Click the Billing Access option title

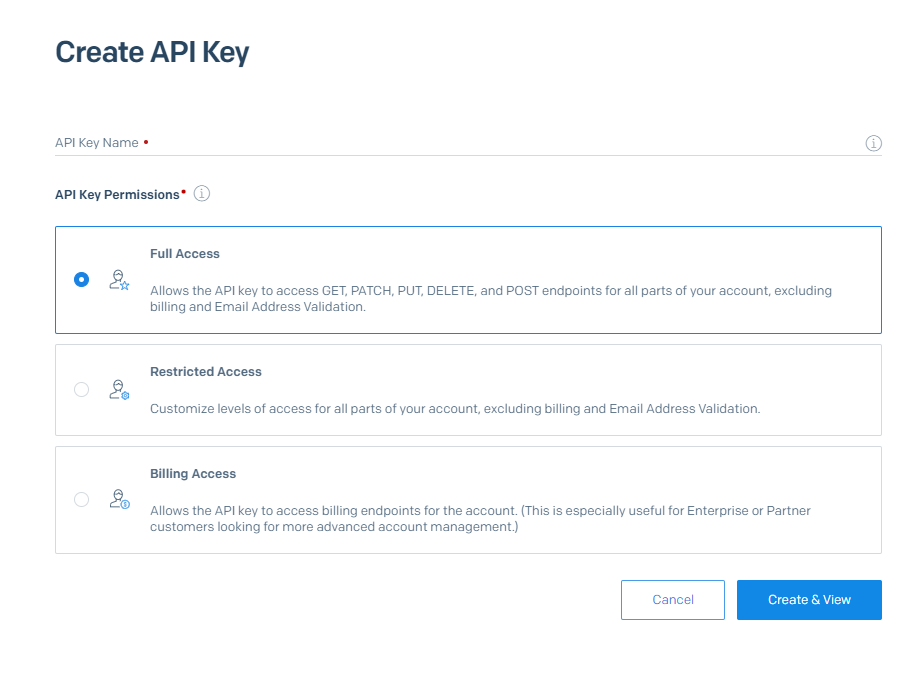[193, 474]
